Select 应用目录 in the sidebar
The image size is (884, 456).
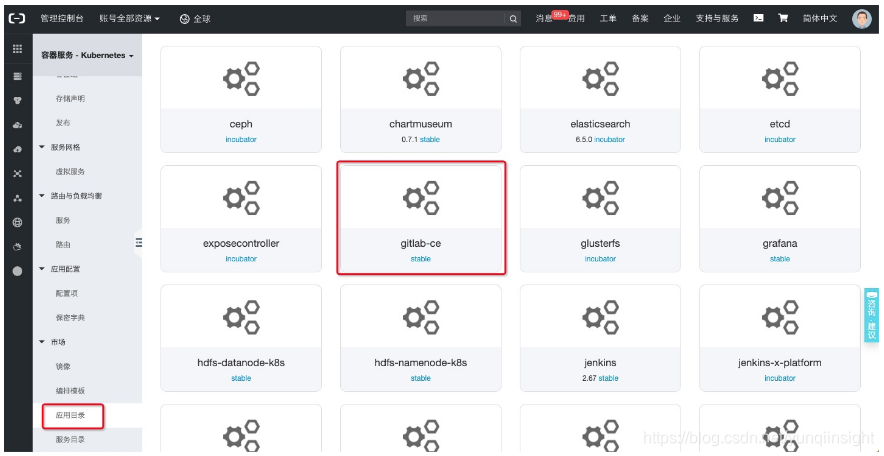pyautogui.click(x=70, y=415)
